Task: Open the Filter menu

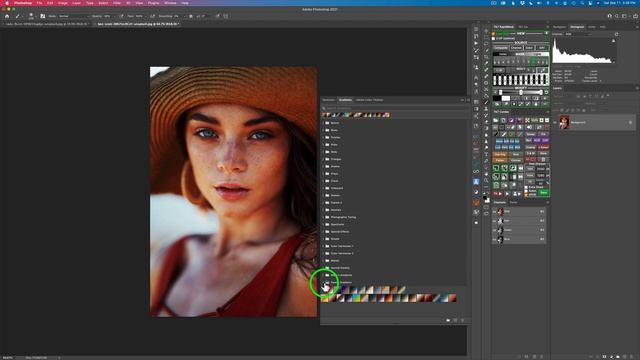Action: (x=117, y=3)
